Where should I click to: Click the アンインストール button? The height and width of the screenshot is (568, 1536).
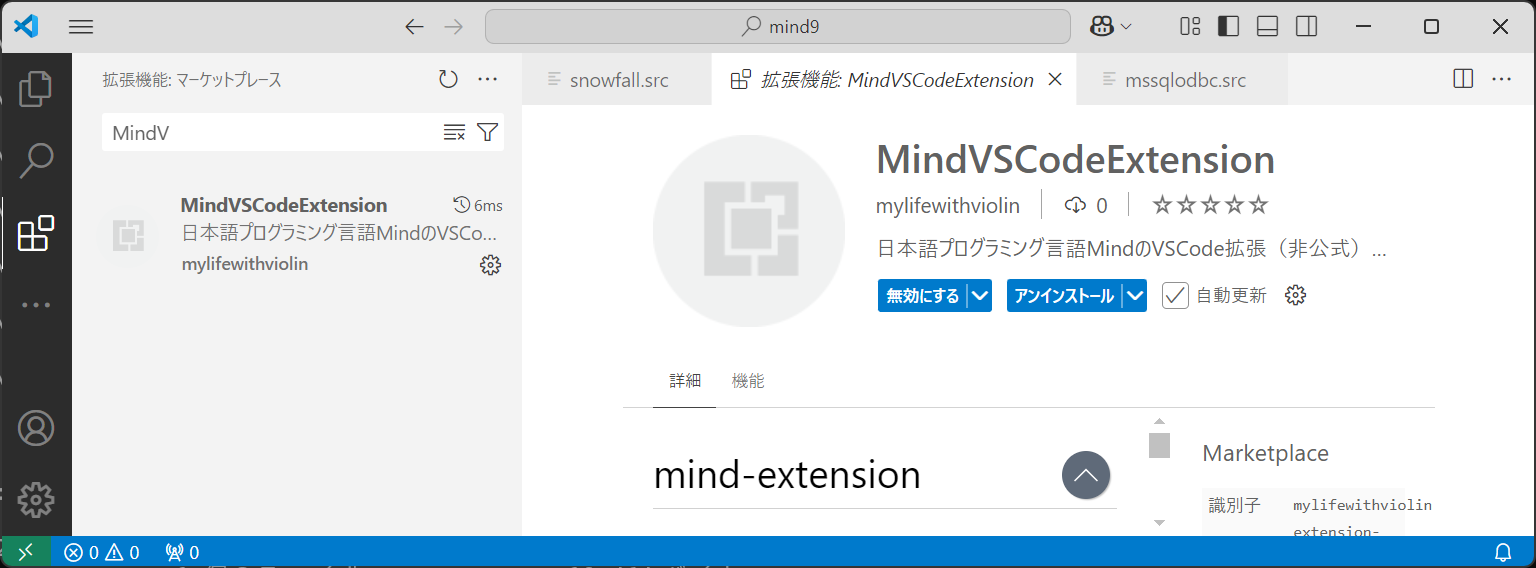pyautogui.click(x=1064, y=295)
